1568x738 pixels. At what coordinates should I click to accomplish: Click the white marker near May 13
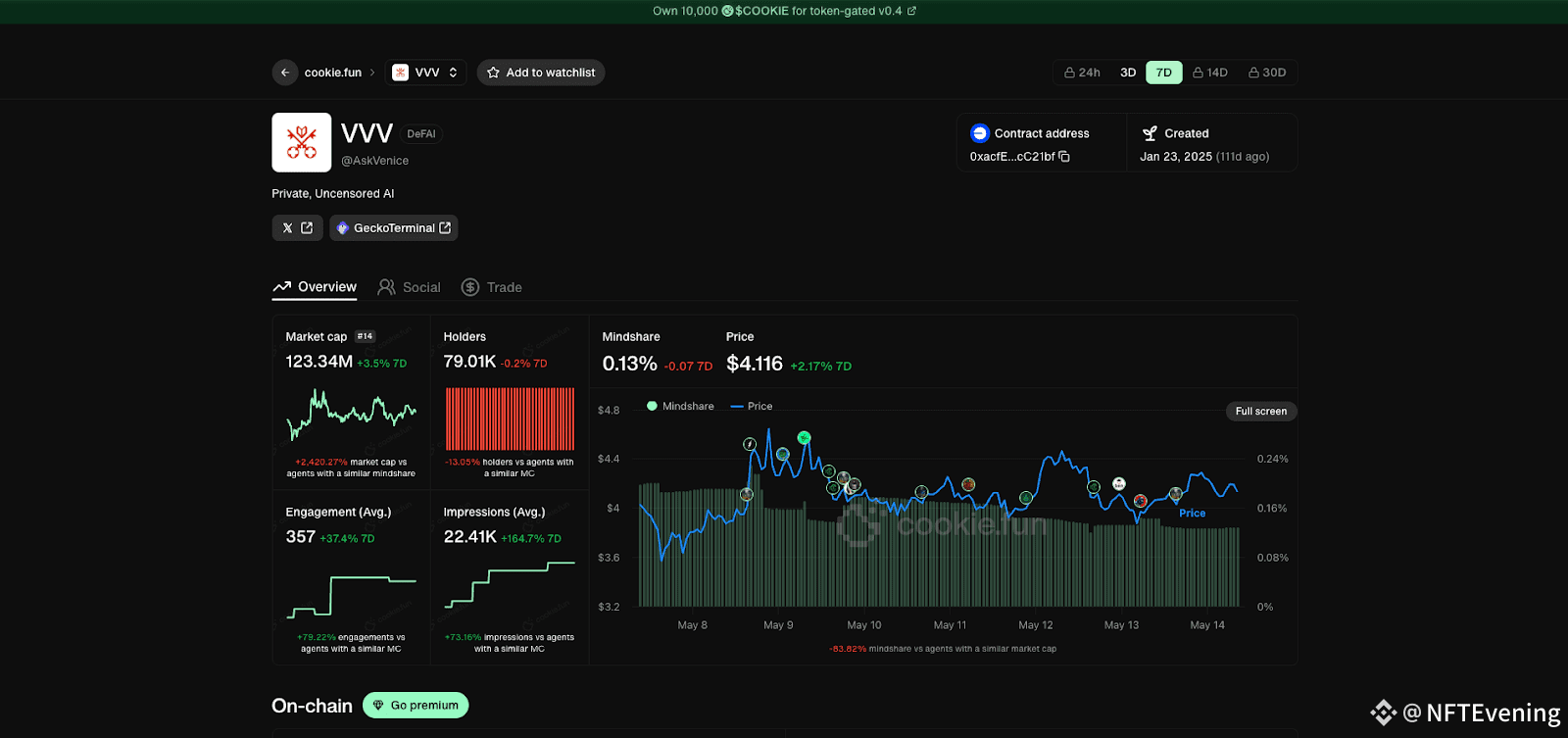1119,484
